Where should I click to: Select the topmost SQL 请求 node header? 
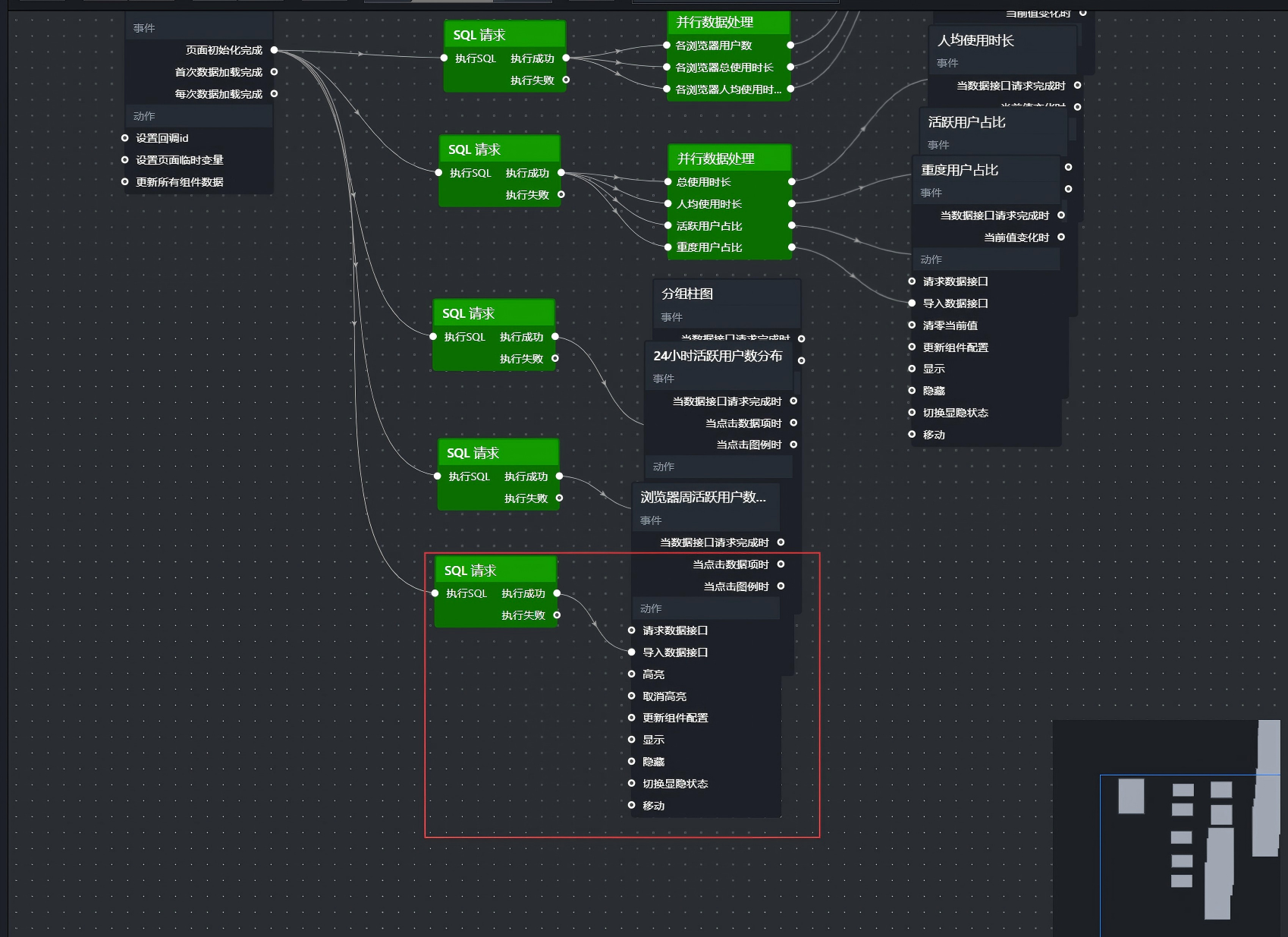504,34
